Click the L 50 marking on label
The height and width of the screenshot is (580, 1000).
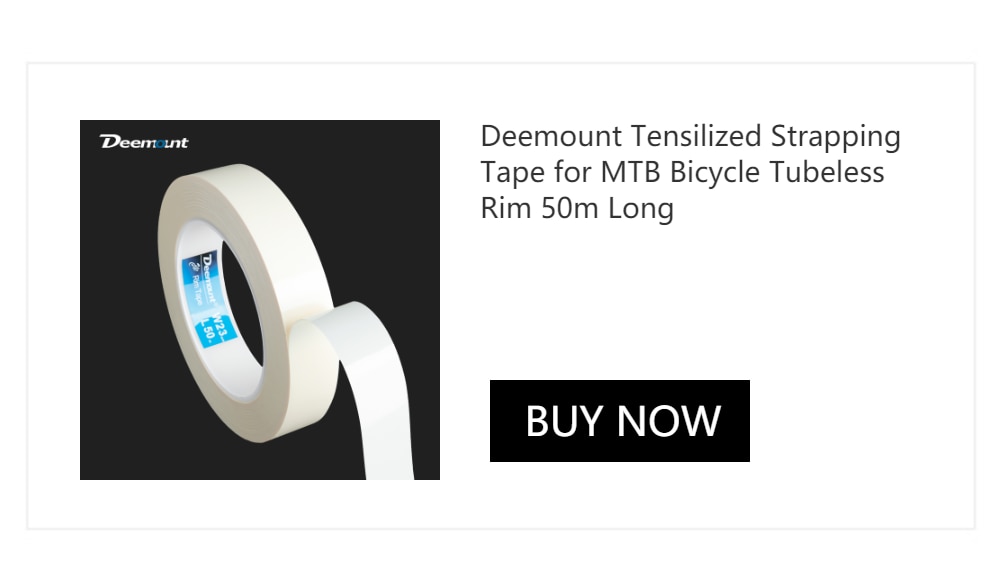[x=207, y=331]
